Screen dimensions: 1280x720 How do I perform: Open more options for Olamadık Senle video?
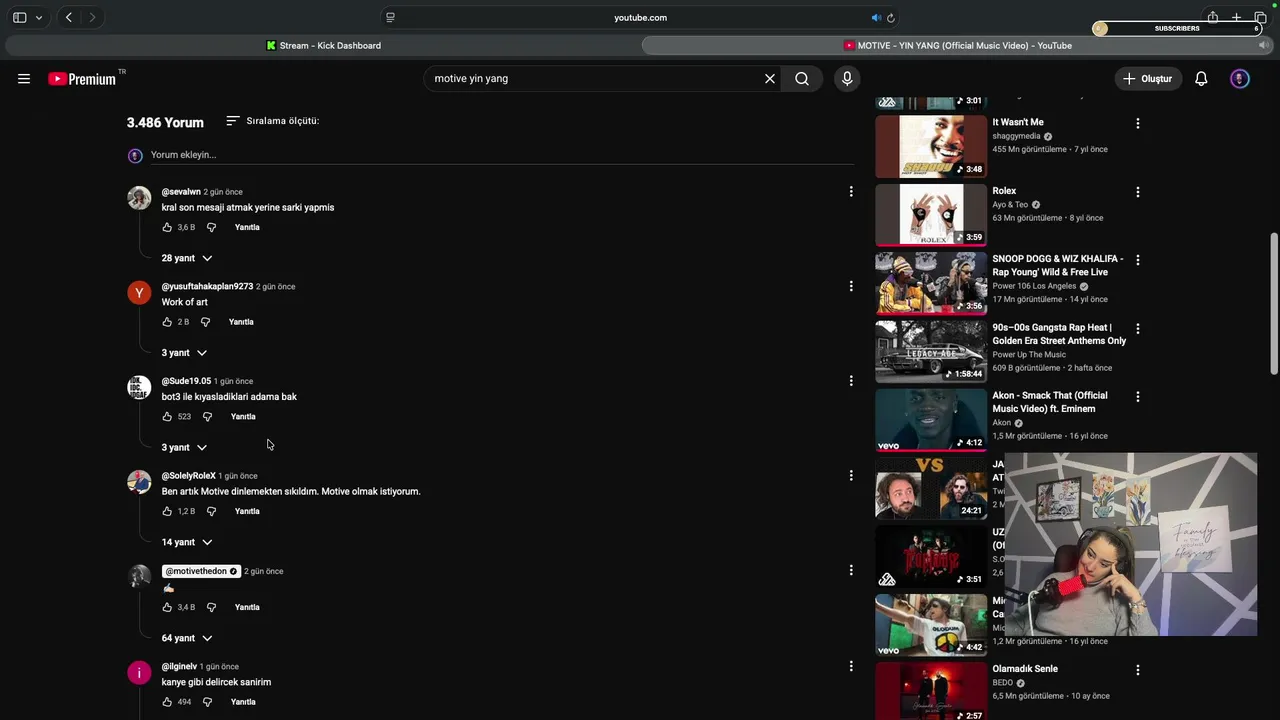[1137, 670]
